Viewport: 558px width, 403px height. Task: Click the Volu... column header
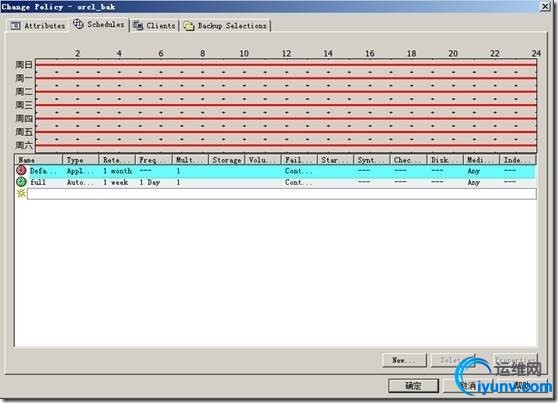coord(263,160)
